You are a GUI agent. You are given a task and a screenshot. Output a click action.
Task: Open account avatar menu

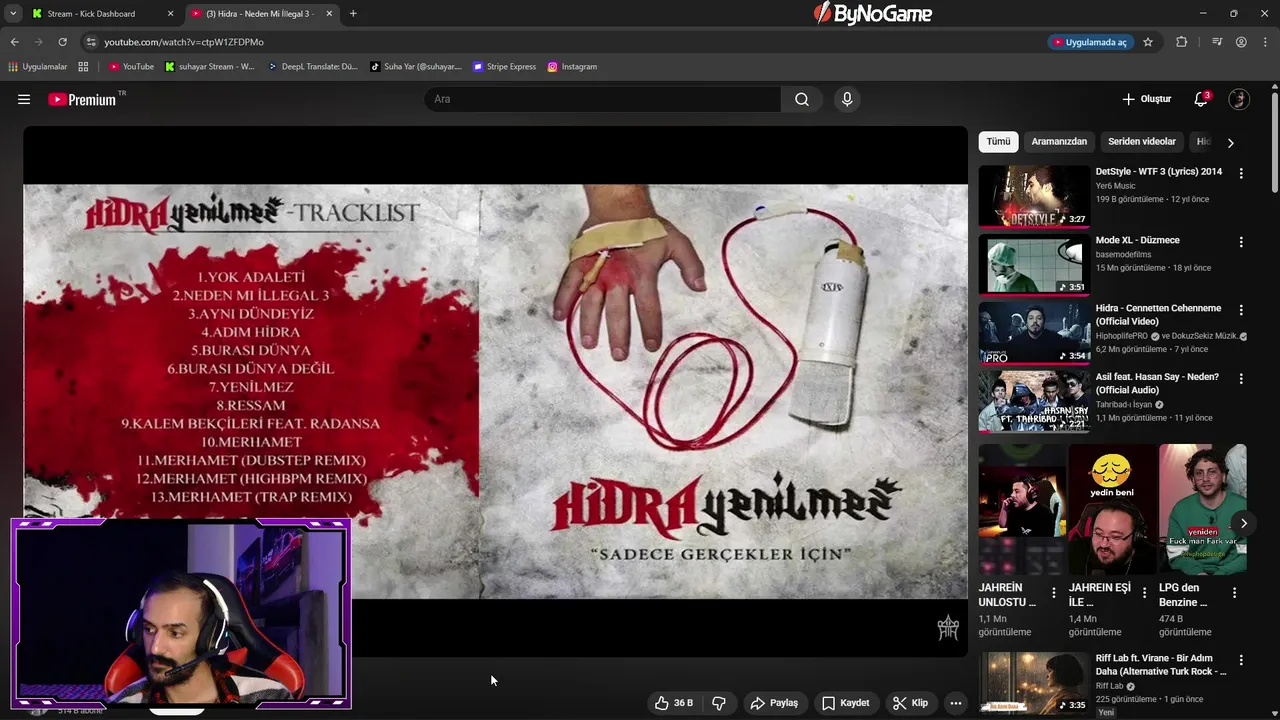coord(1239,99)
